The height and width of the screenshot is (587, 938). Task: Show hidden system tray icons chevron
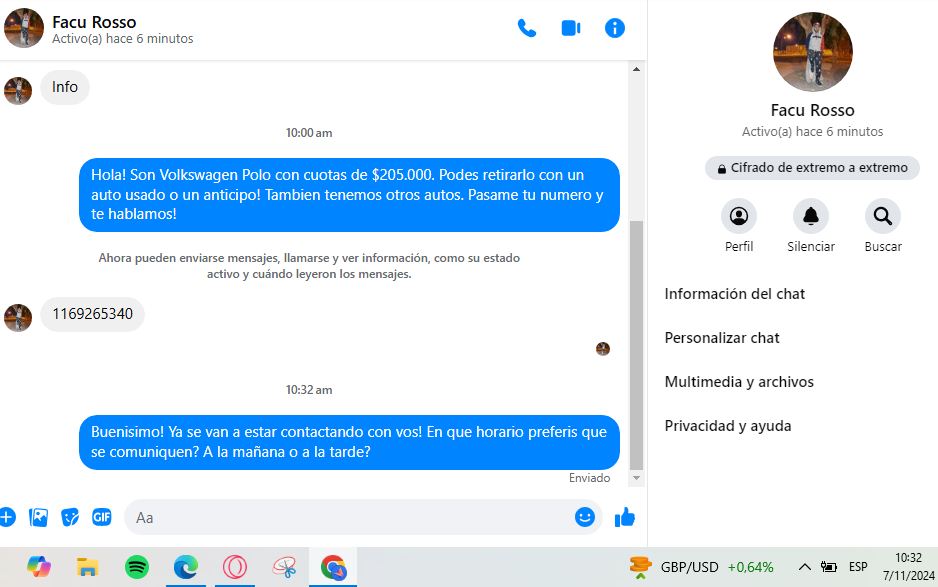click(x=805, y=567)
